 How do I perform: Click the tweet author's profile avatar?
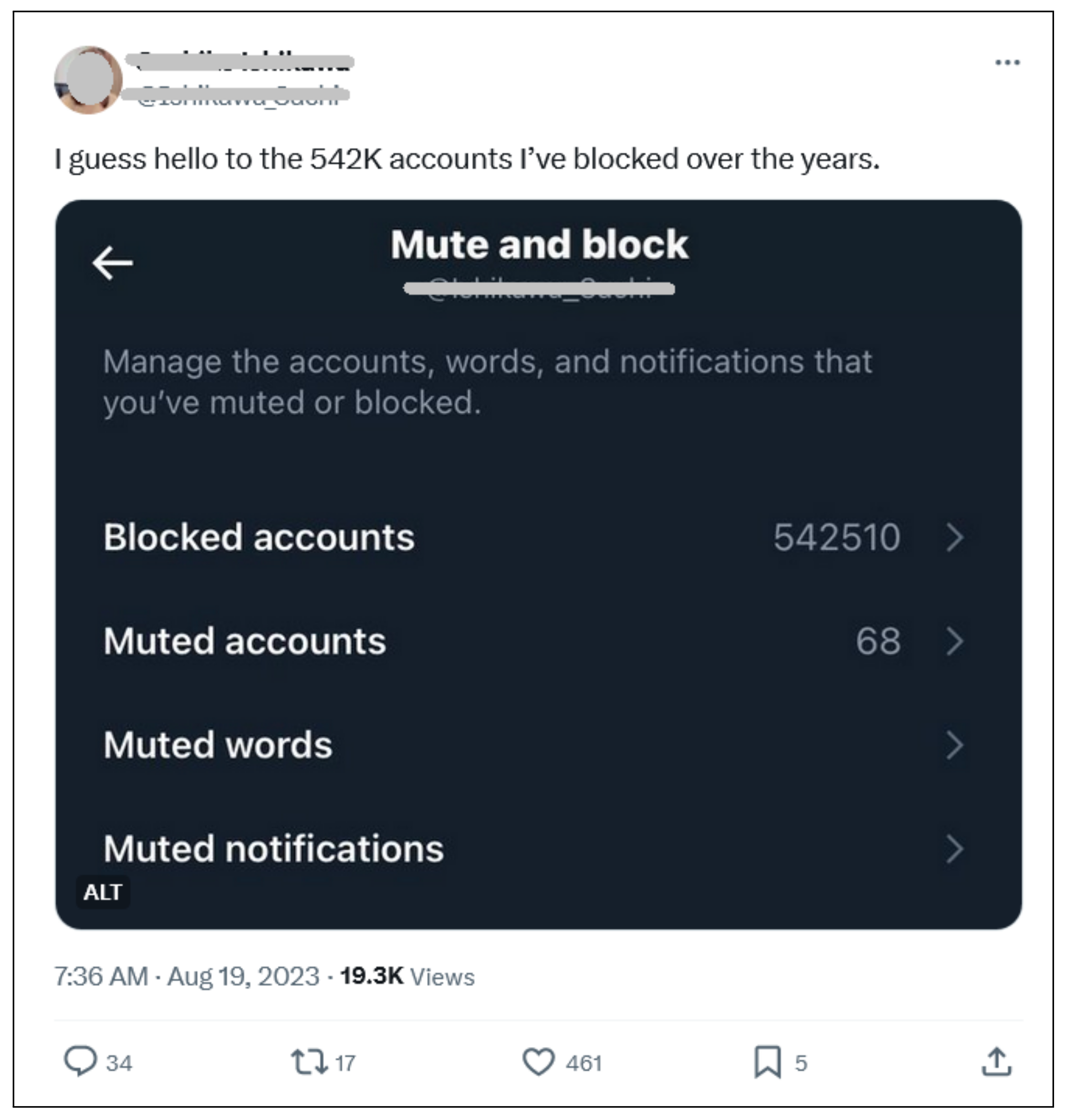pos(87,80)
